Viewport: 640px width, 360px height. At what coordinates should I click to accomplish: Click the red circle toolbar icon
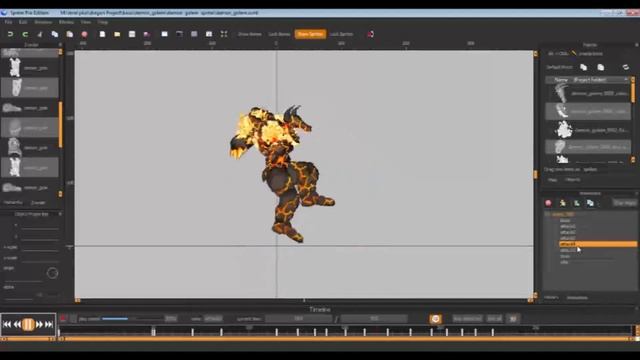click(84, 34)
